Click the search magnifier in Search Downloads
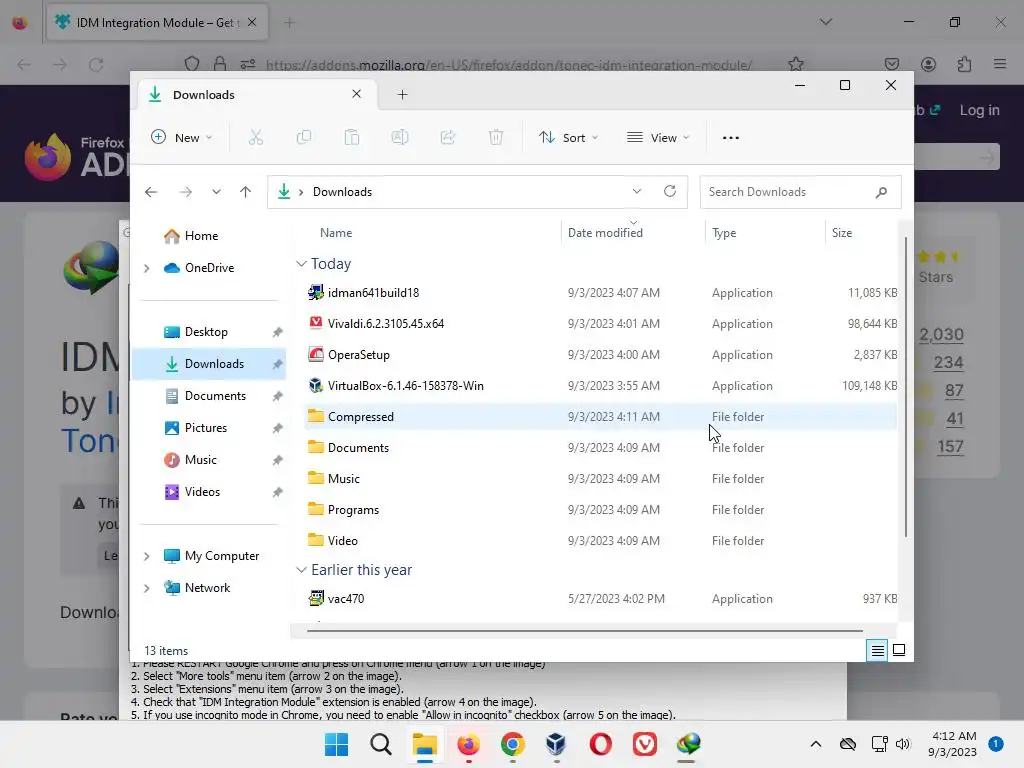This screenshot has width=1024, height=768. pyautogui.click(x=881, y=192)
